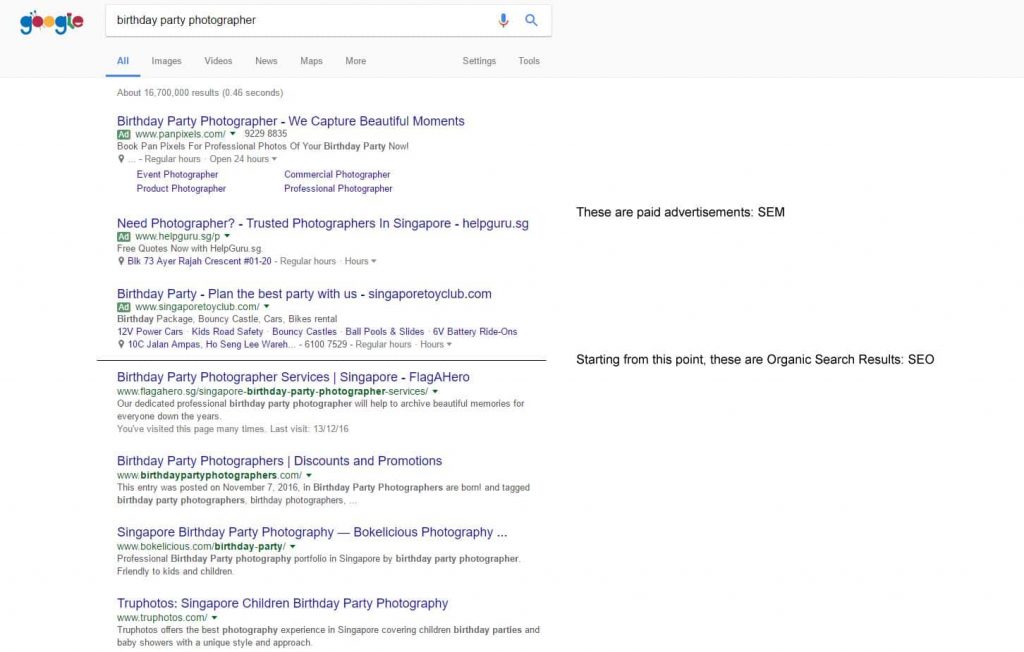Expand the dropdown arrow next to www.birthdaypartyphotographers.com
Image resolution: width=1024 pixels, height=652 pixels.
[x=309, y=475]
